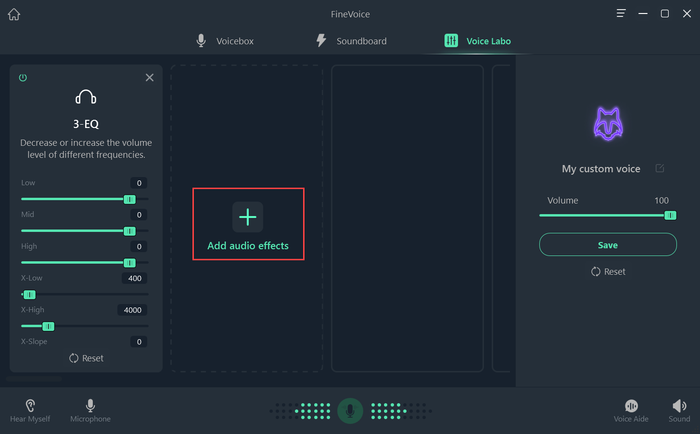
Task: Reset the 3-EQ effect settings
Action: coord(86,358)
